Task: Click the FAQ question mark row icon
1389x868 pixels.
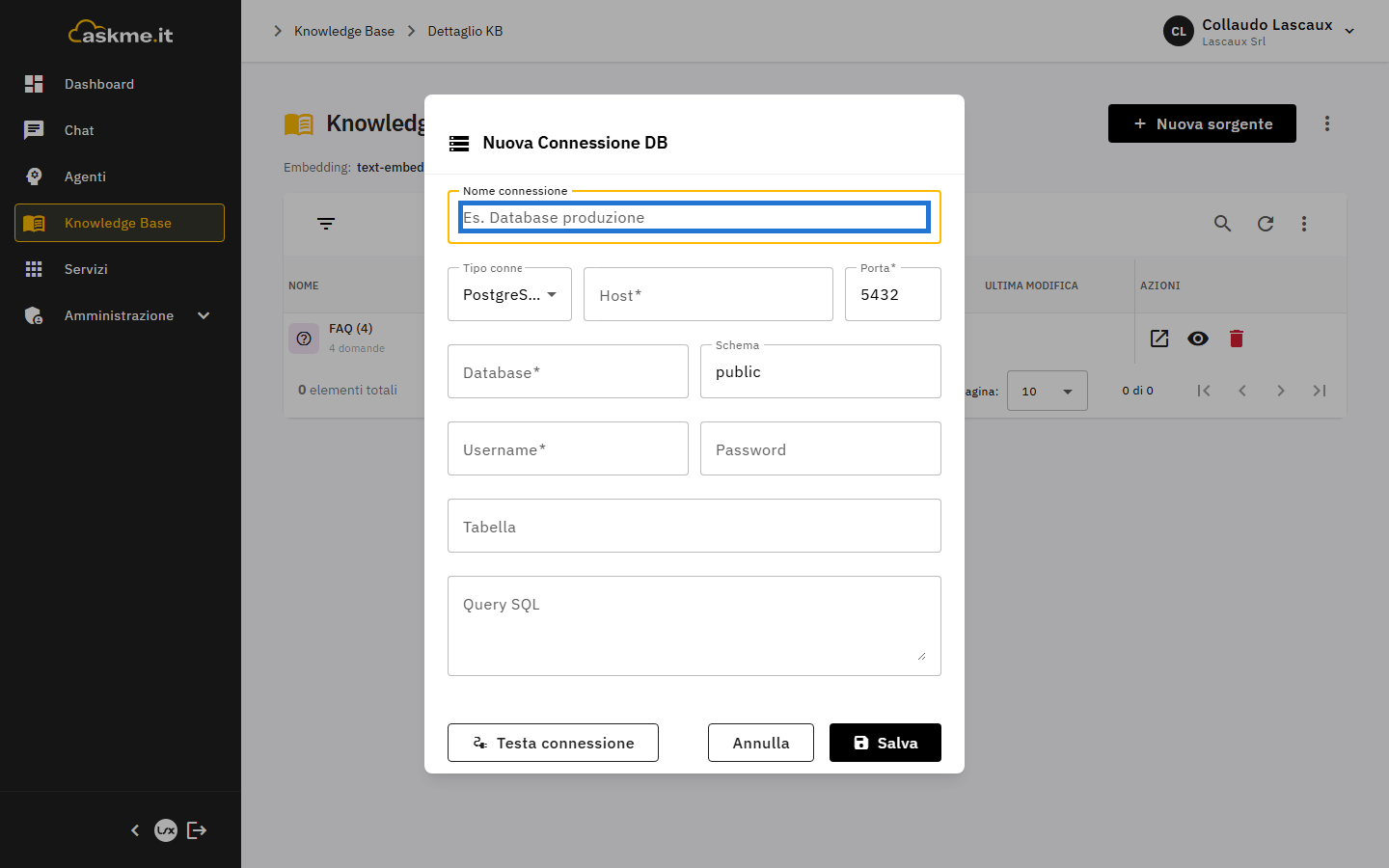Action: click(x=304, y=339)
